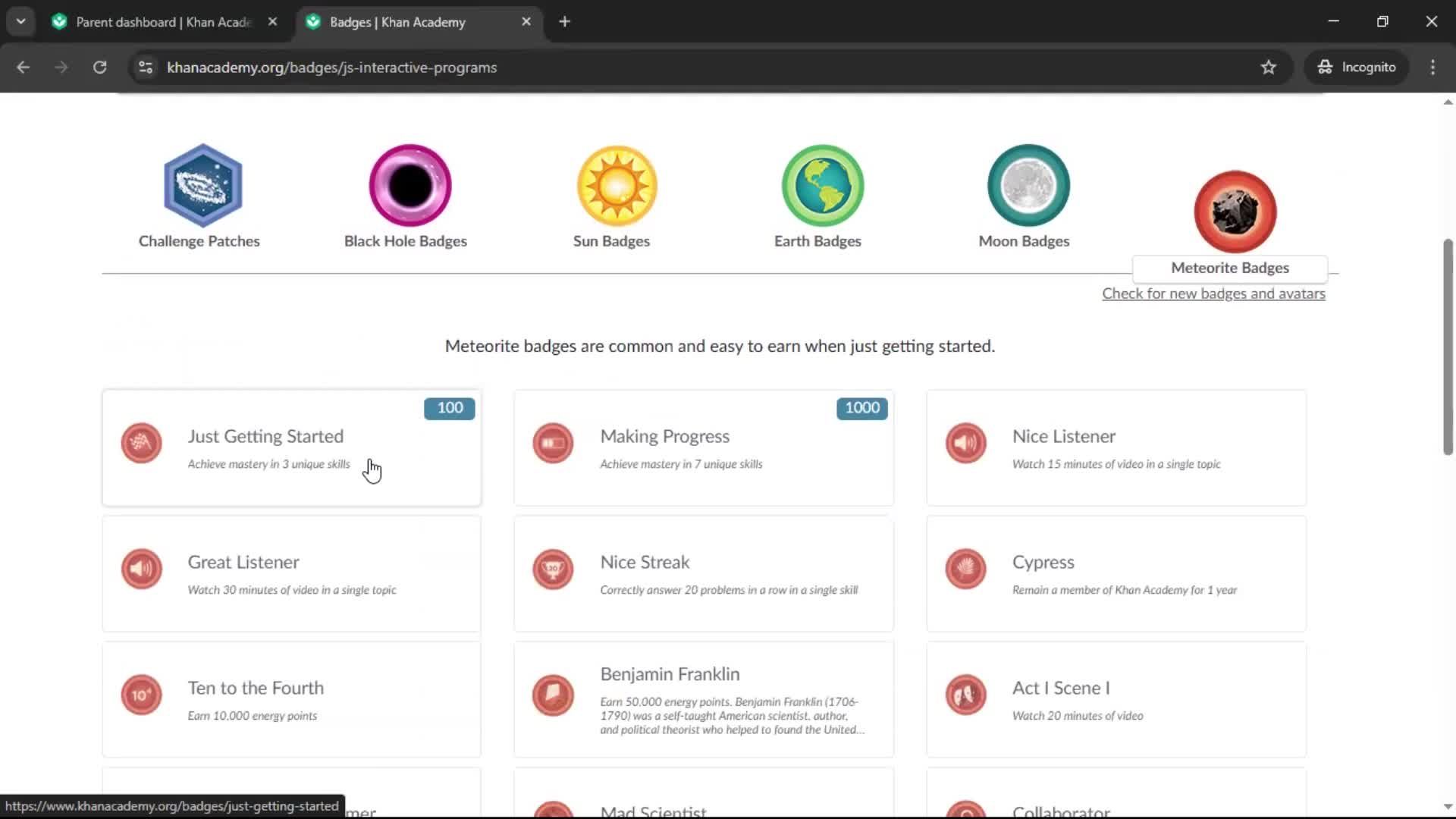The width and height of the screenshot is (1456, 819).
Task: Close the Parent dashboard tab
Action: pyautogui.click(x=272, y=21)
